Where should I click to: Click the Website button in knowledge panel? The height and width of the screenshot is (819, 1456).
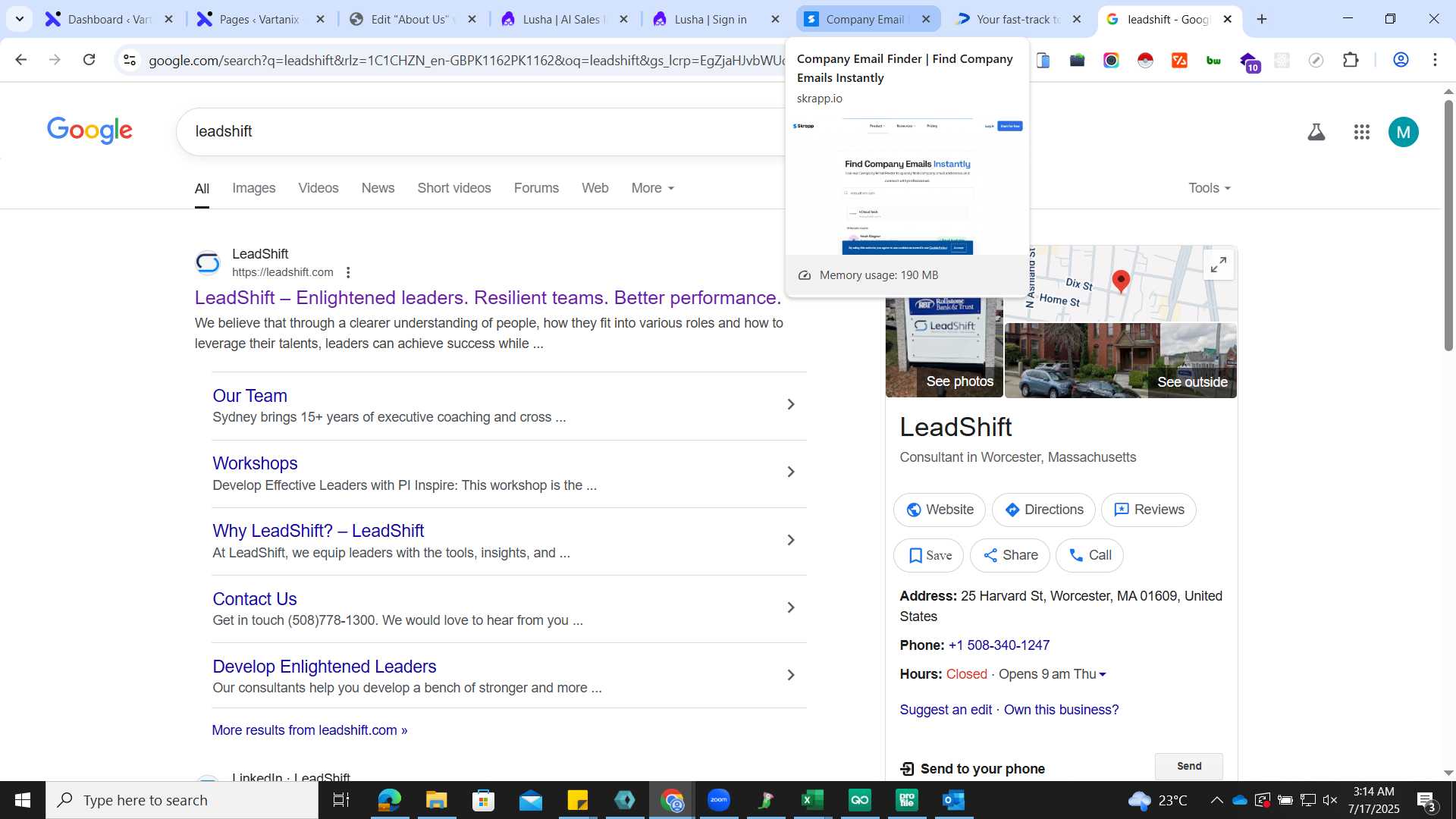tap(939, 510)
